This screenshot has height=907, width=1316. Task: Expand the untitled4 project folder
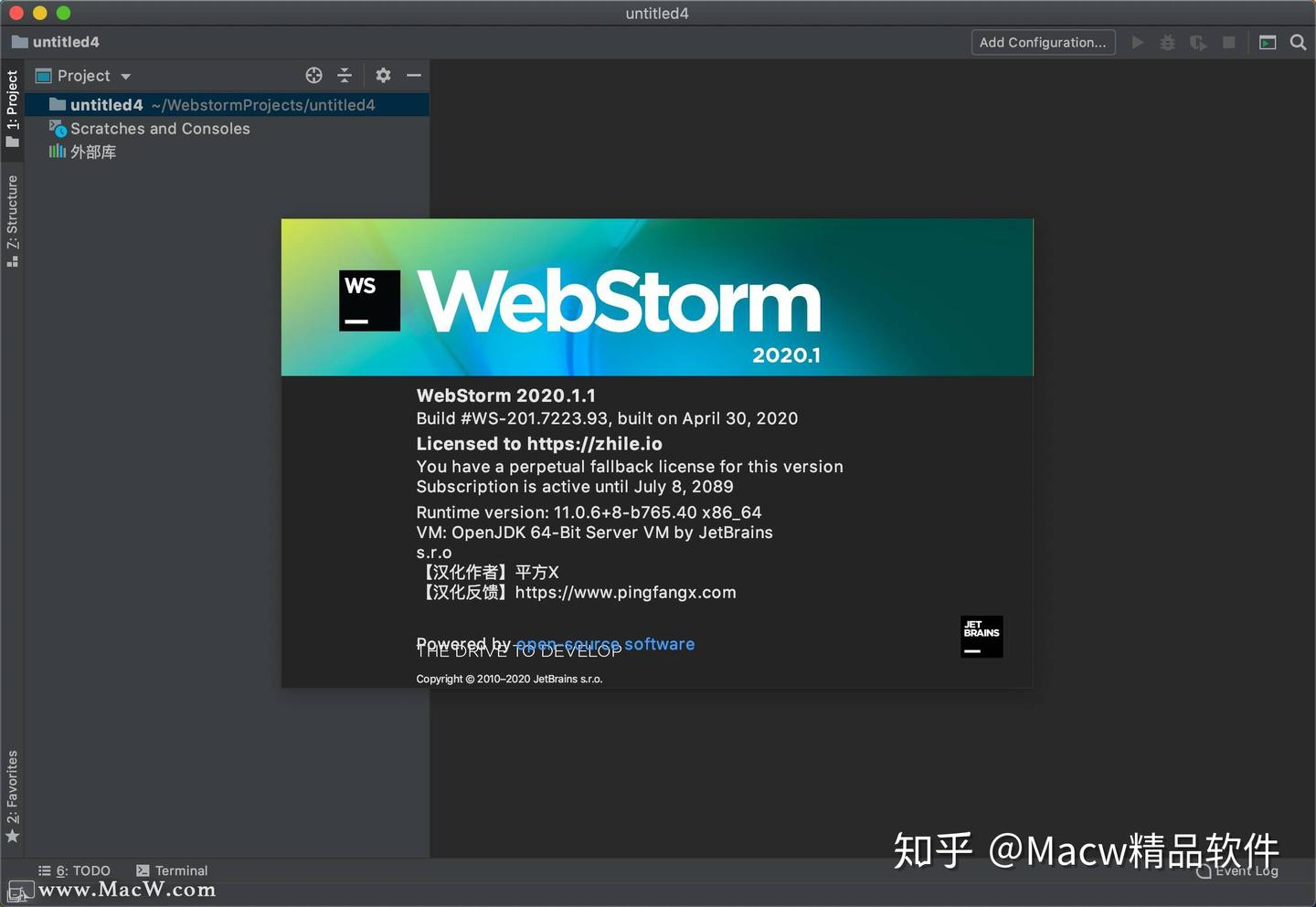pos(107,104)
